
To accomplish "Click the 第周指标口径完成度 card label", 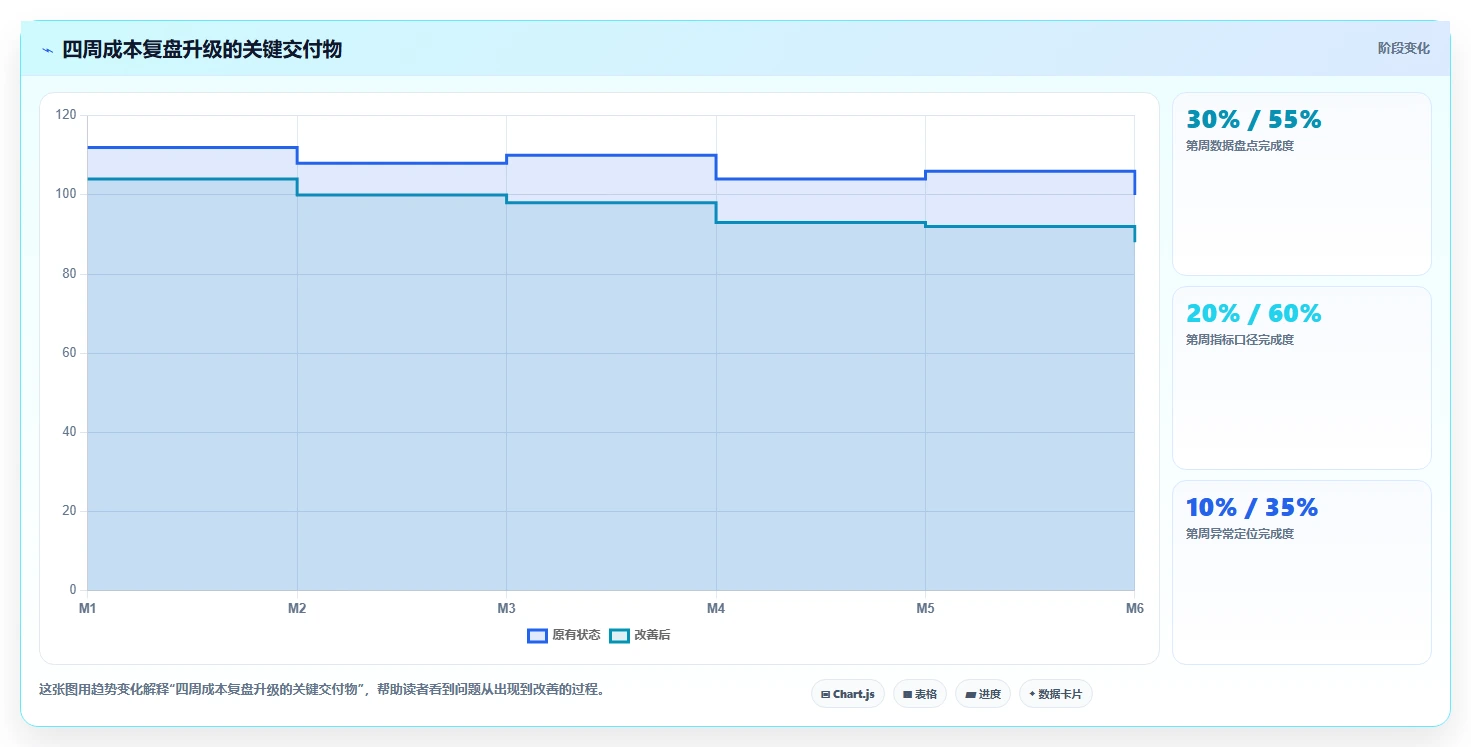I will pos(1240,340).
